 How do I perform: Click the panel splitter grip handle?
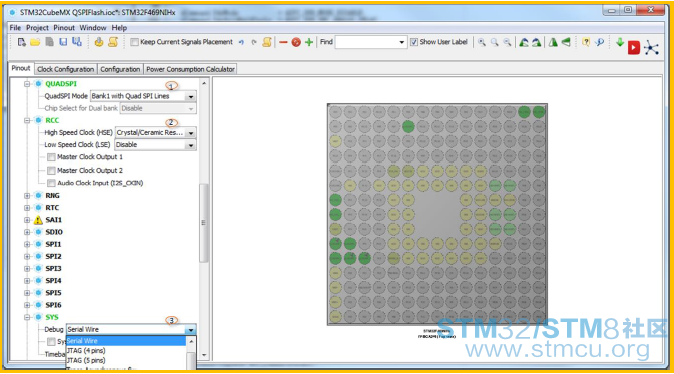[x=203, y=223]
